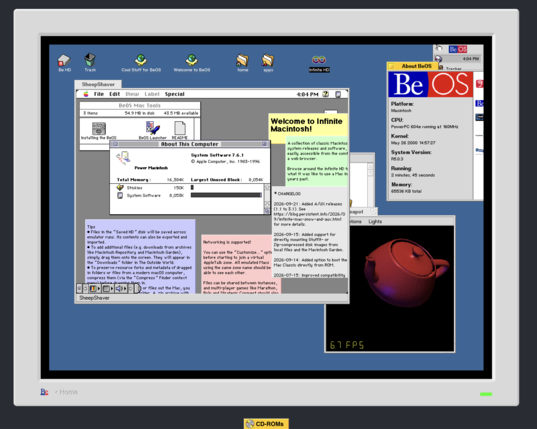The width and height of the screenshot is (537, 429).
Task: Click the purple Tips sticky note
Action: click(140, 256)
